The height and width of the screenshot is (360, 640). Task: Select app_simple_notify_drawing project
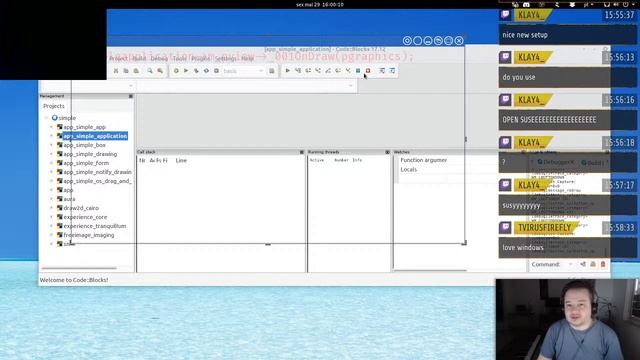98,172
